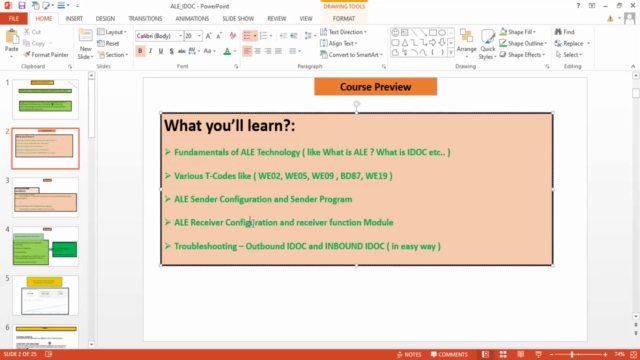Open the Drawing Tools FORMAT tab
This screenshot has width=640, height=360.
coord(344,19)
